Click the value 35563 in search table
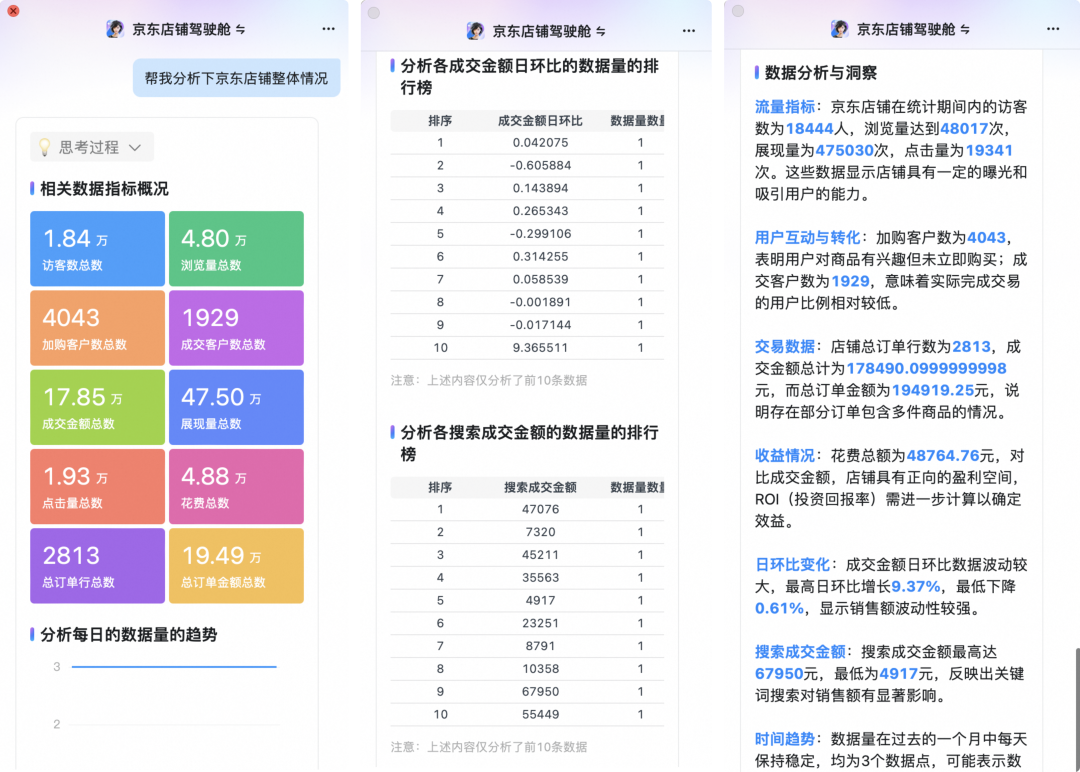 540,577
